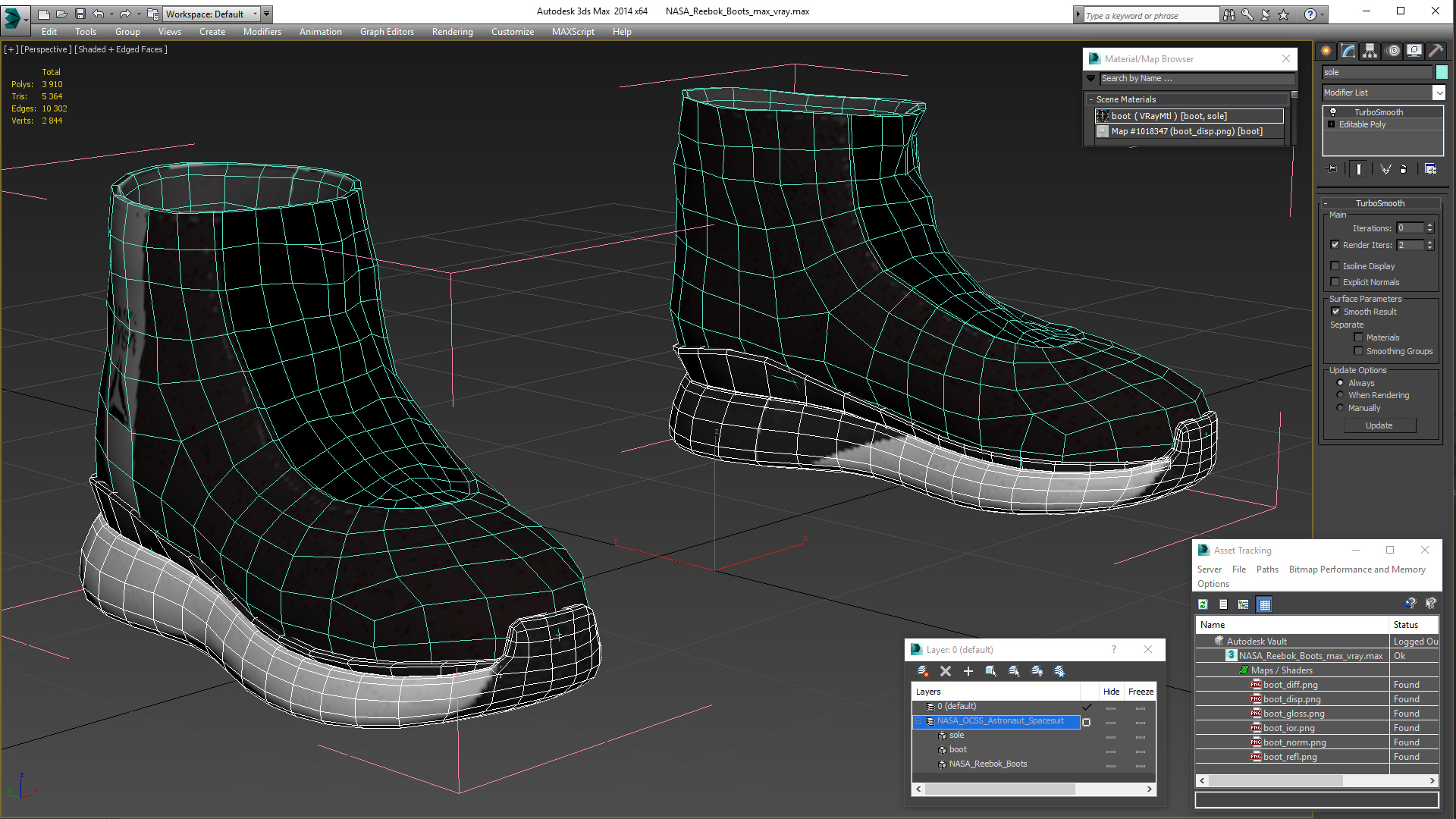Click Create New Layer icon in Layer dialog
The height and width of the screenshot is (819, 1456).
923,671
